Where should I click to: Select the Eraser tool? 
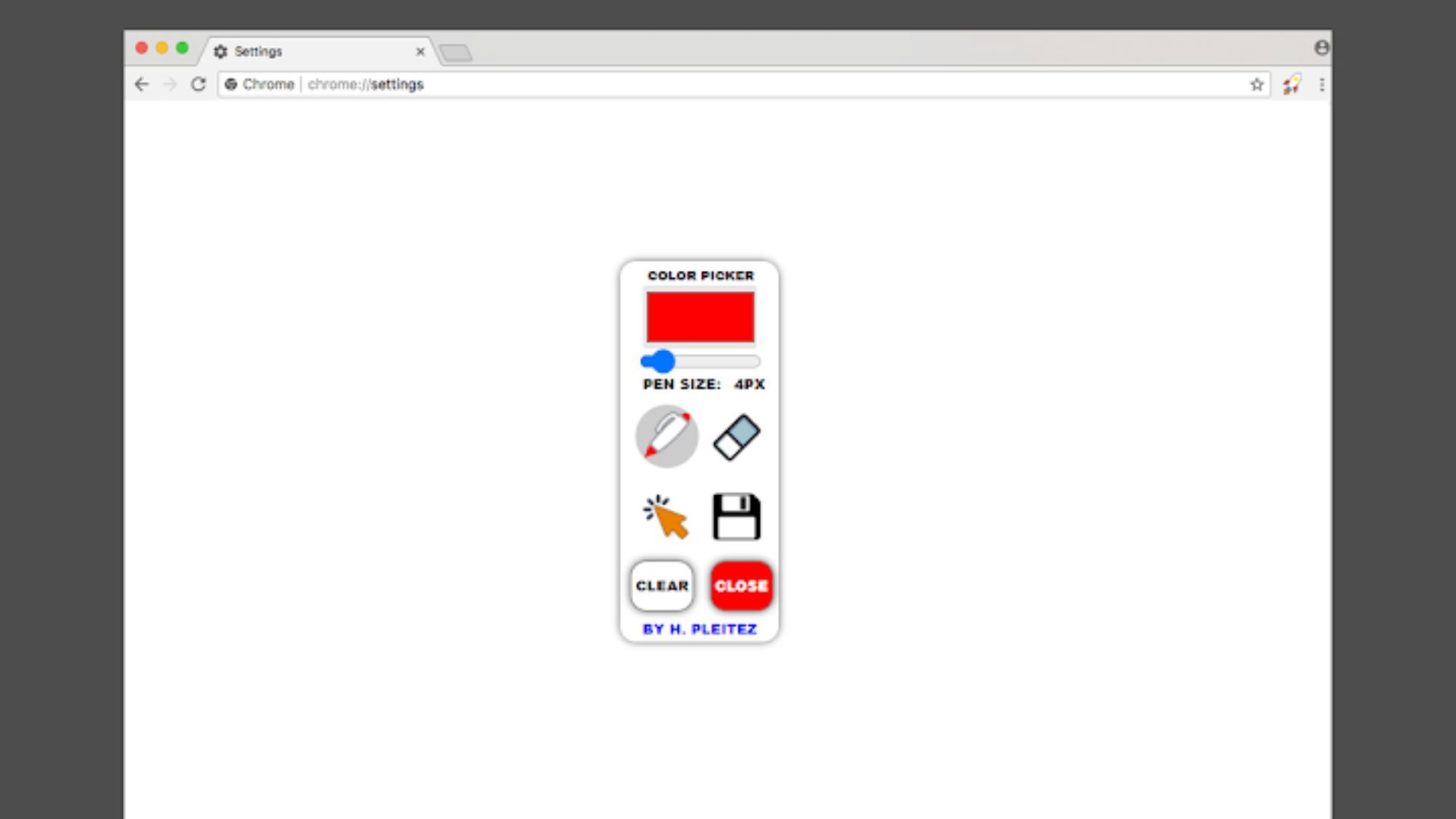point(736,436)
